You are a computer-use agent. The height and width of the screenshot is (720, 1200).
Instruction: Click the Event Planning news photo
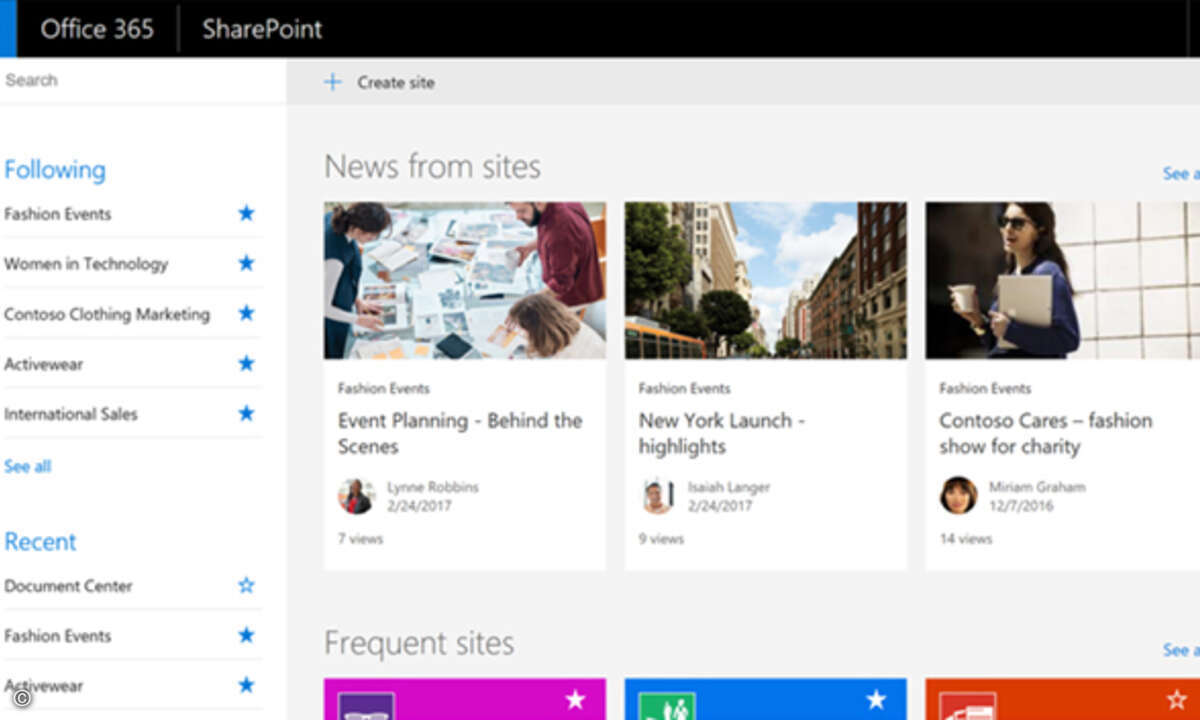click(x=465, y=280)
